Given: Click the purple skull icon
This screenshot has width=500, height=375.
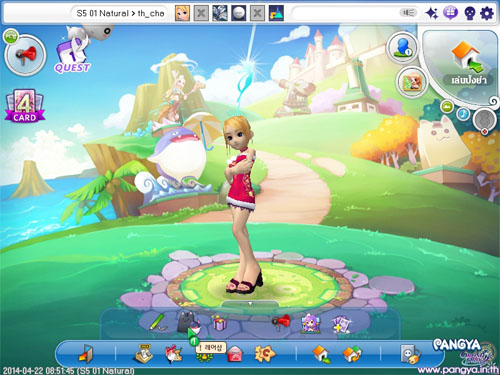Looking at the screenshot, I should pos(469,13).
